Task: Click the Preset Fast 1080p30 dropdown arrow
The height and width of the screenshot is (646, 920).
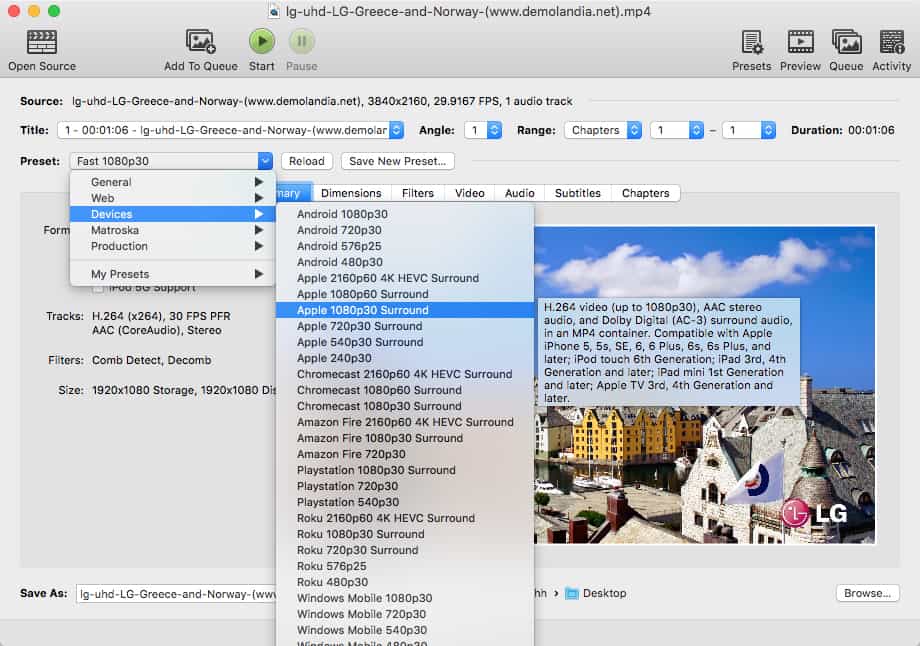Action: [x=265, y=161]
